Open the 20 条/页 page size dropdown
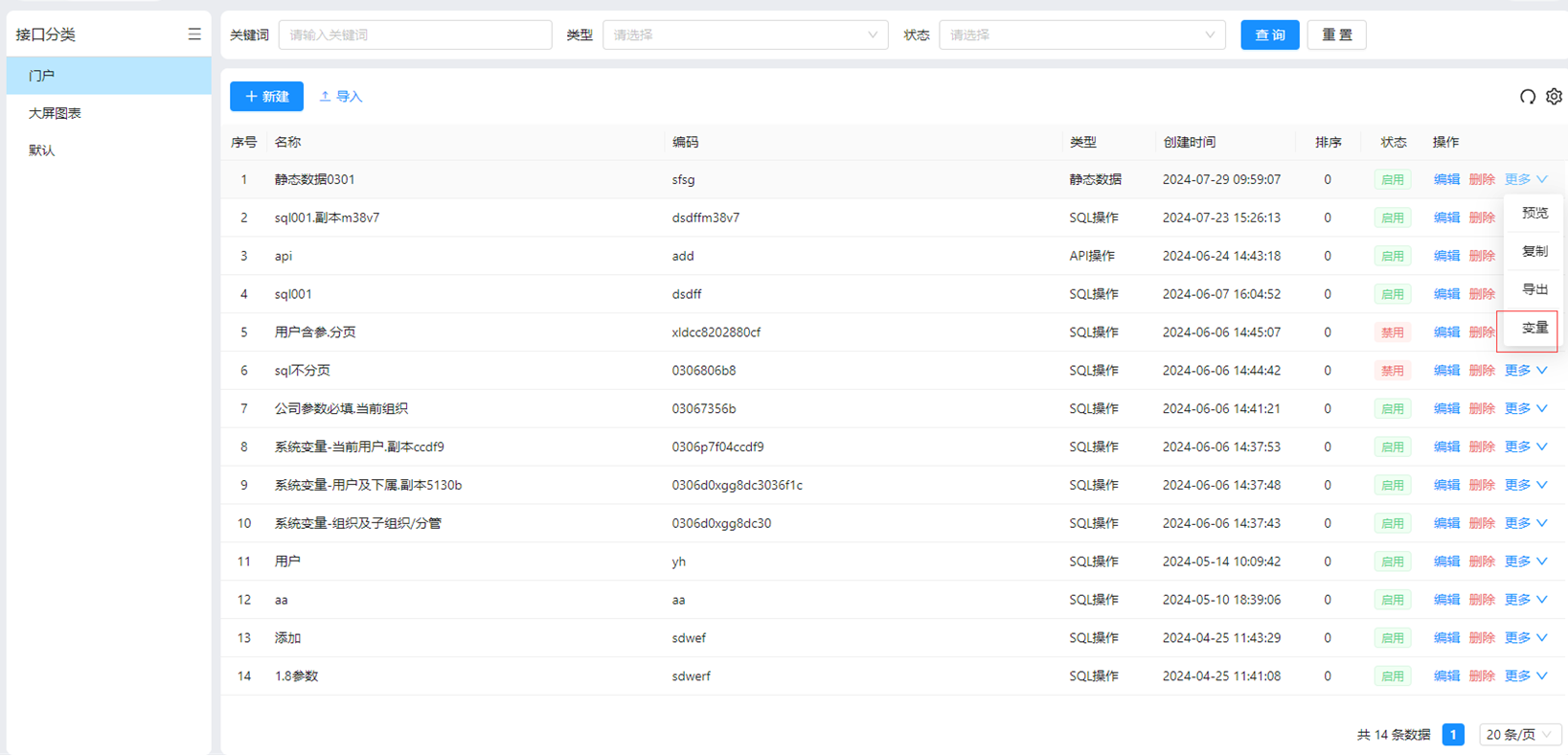 [x=1519, y=735]
